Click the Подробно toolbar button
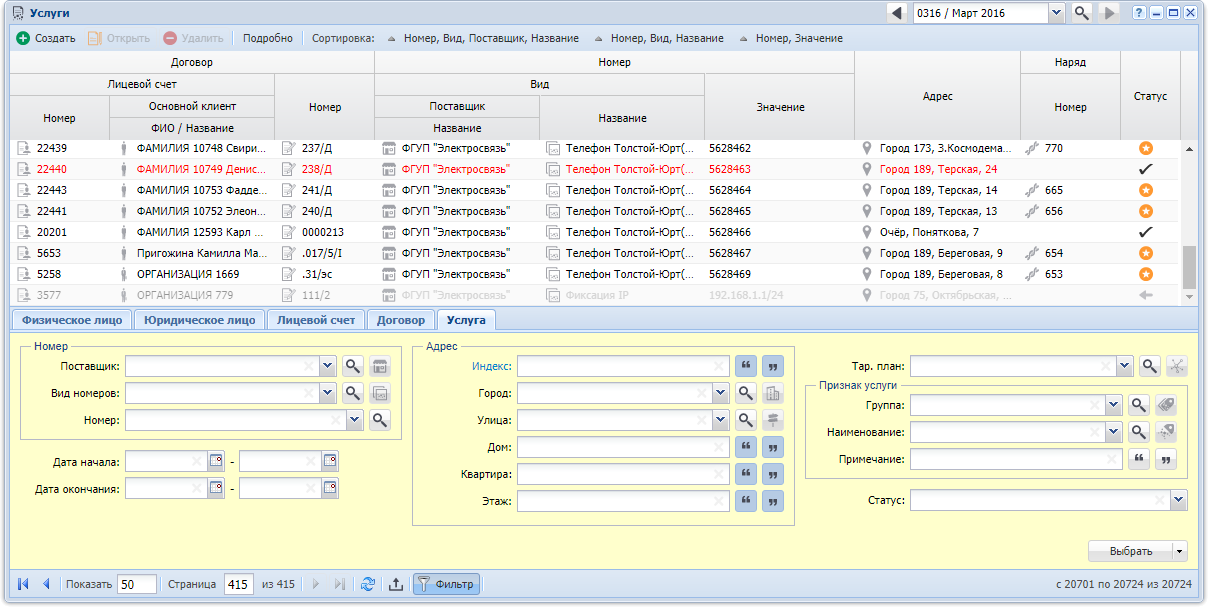Viewport: 1208px width, 607px height. (268, 38)
